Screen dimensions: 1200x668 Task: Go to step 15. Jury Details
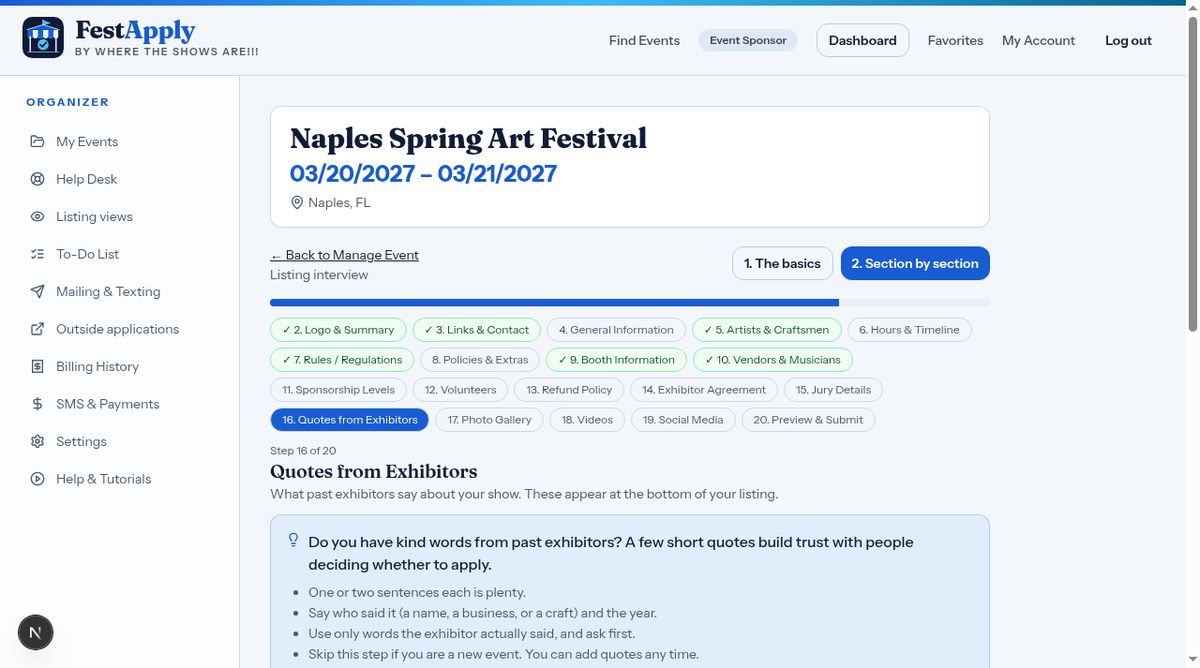tap(833, 390)
